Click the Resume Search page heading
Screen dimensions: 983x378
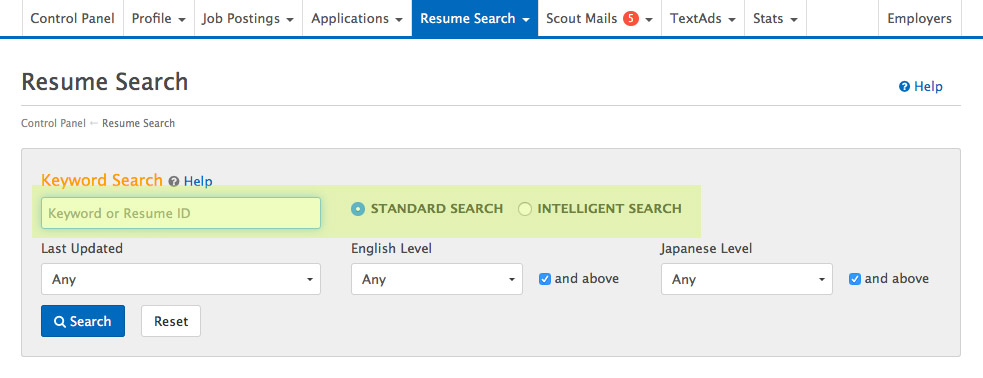(105, 82)
